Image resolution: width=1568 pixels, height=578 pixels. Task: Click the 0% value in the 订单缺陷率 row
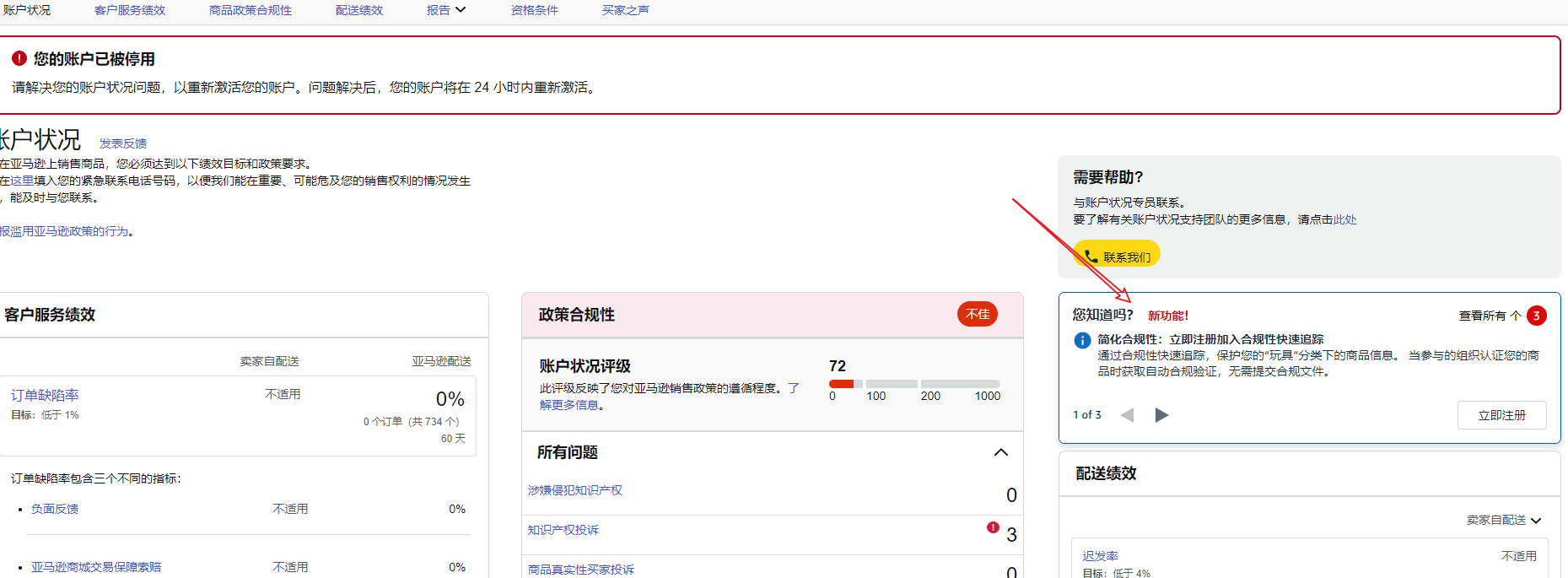pos(450,398)
